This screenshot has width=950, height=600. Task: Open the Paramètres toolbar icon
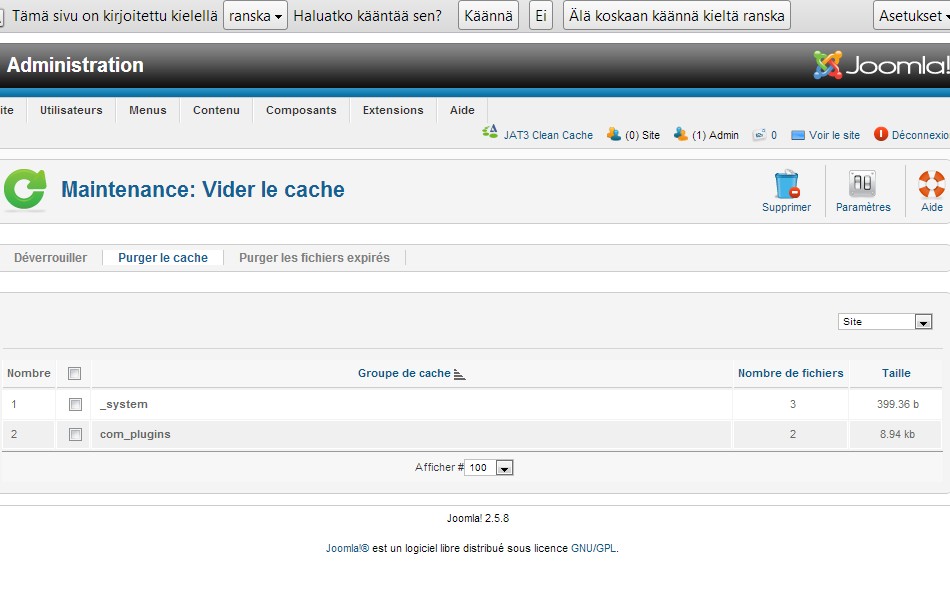coord(862,185)
